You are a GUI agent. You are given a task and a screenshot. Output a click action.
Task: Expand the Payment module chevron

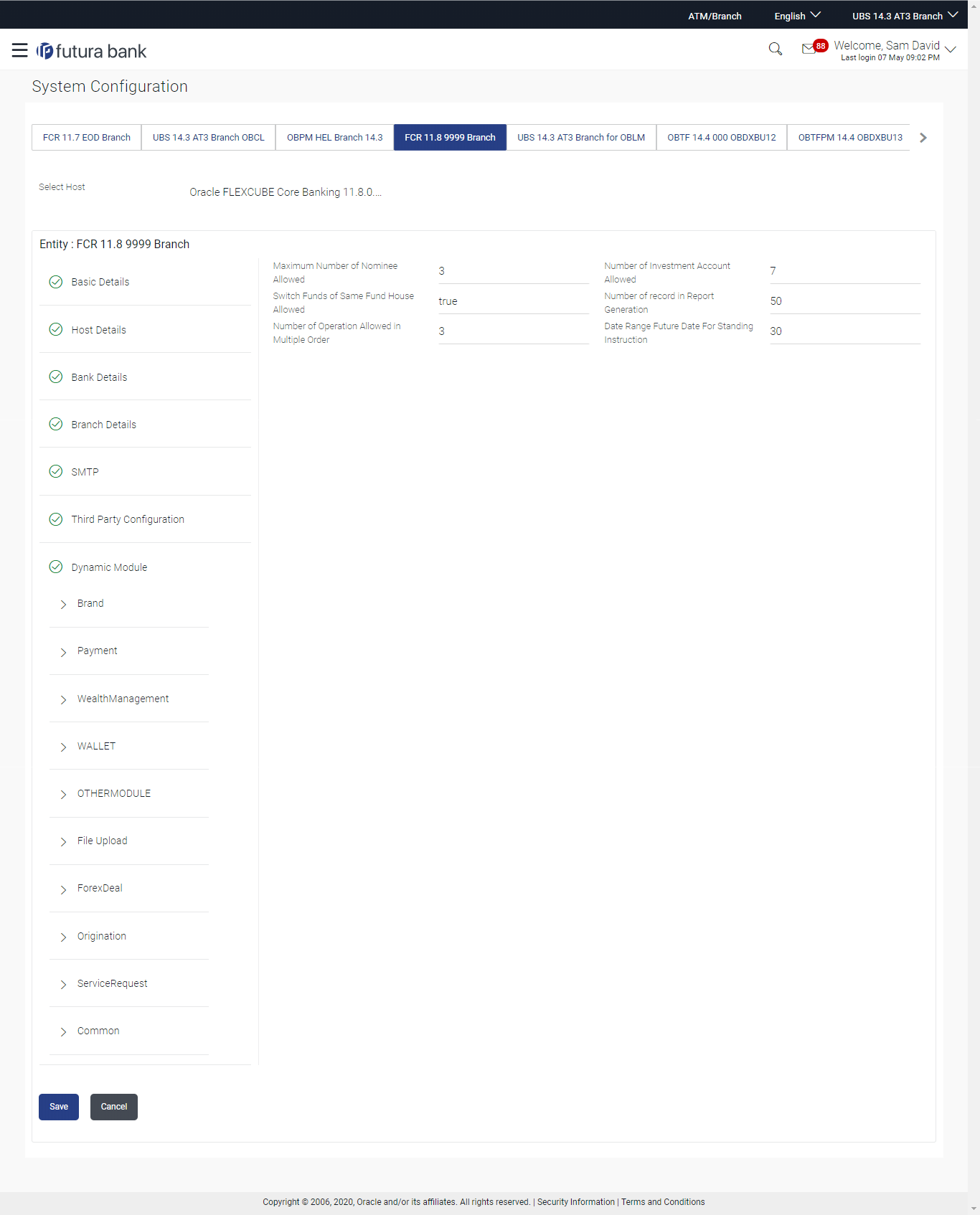(x=63, y=651)
